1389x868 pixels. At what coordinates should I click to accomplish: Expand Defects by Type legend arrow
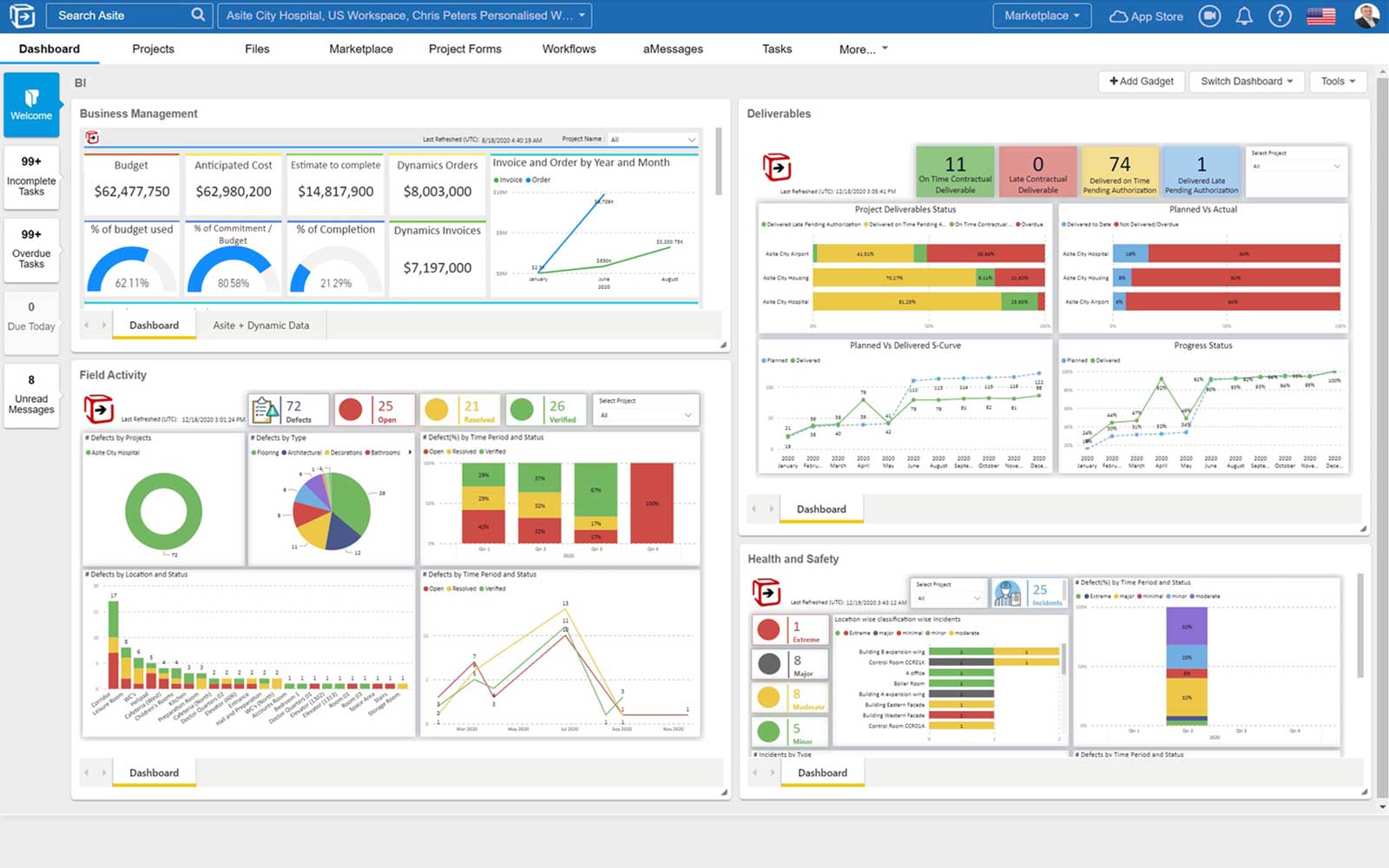(x=410, y=452)
